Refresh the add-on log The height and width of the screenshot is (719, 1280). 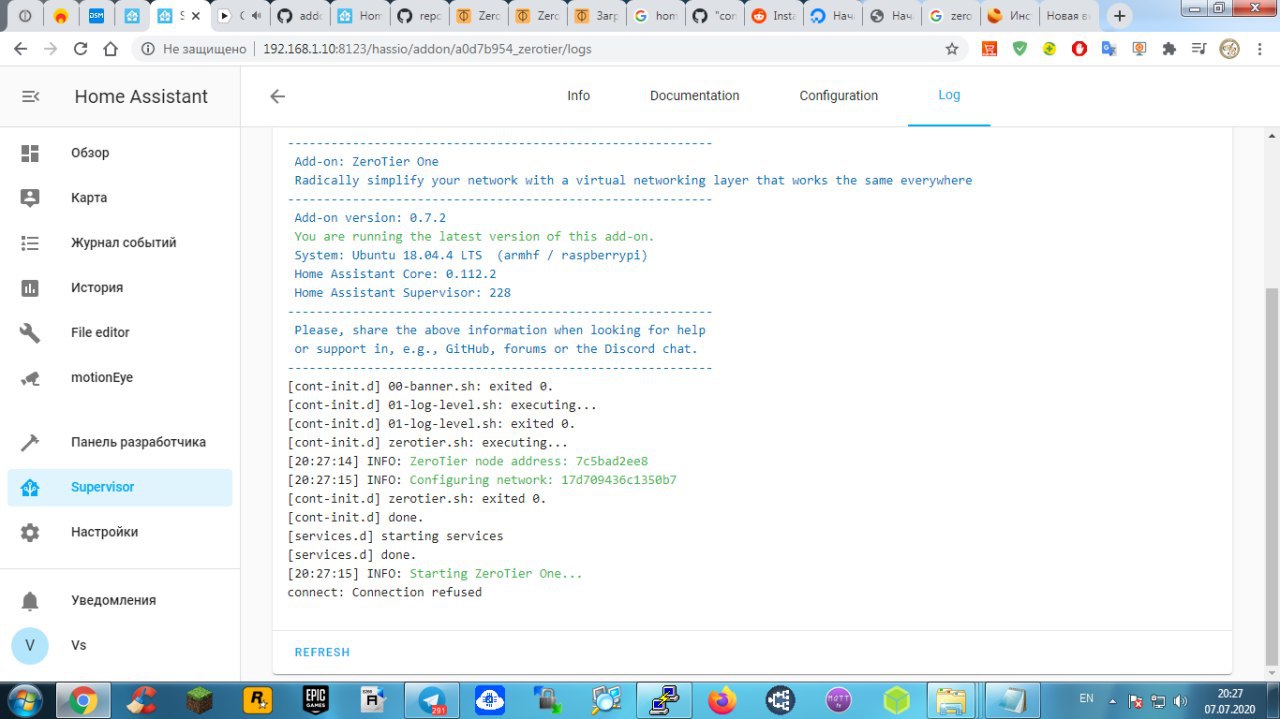click(x=322, y=652)
